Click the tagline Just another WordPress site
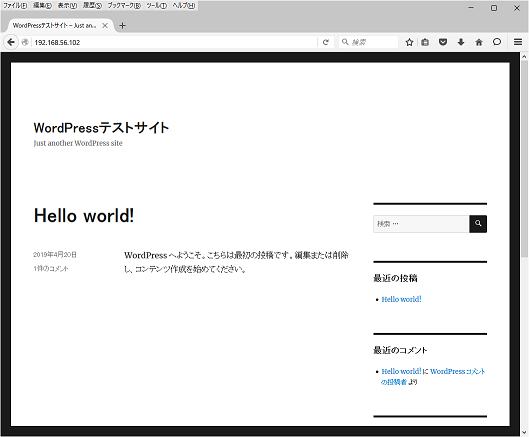The image size is (529, 437). click(78, 143)
